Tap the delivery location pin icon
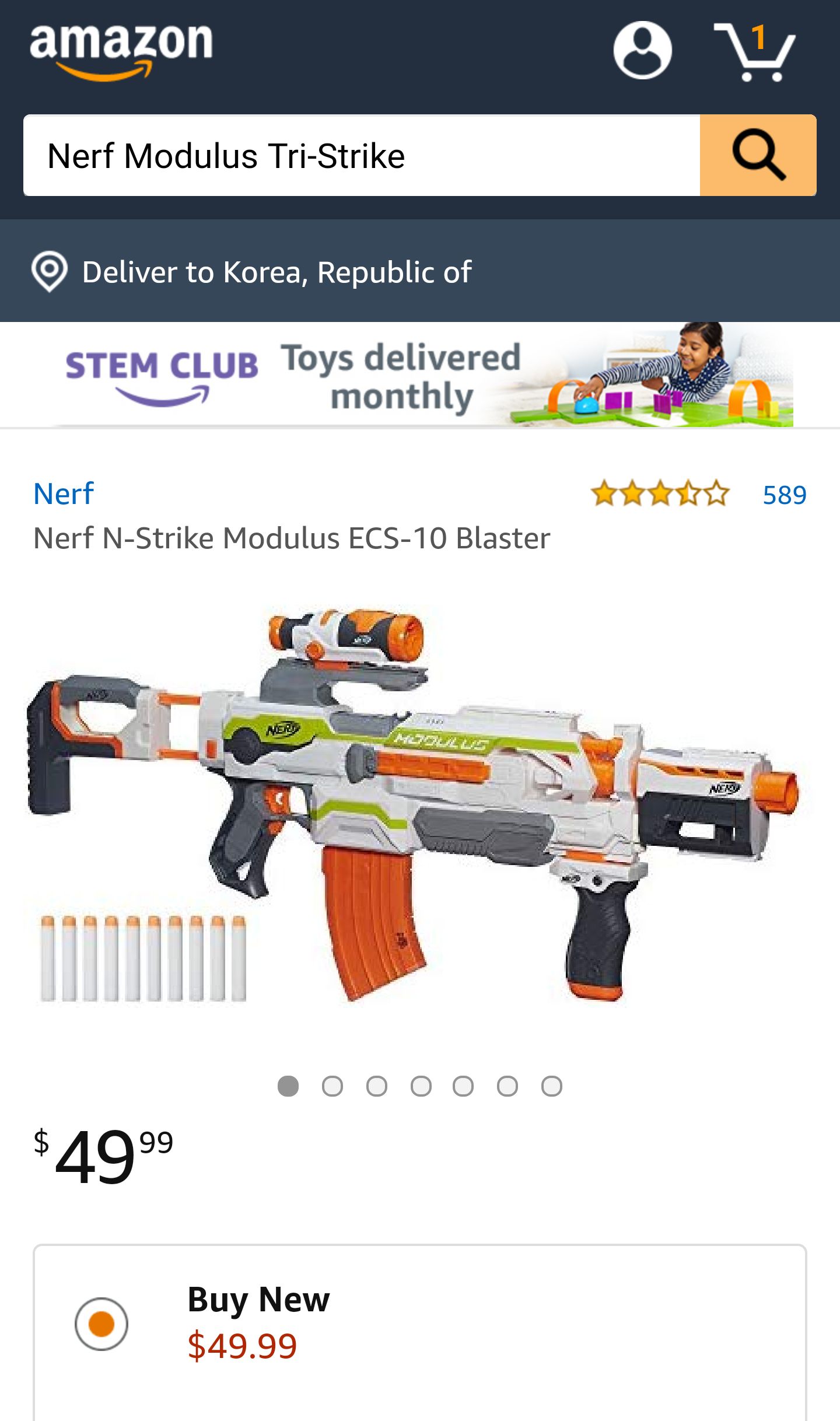This screenshot has height=1421, width=840. [50, 271]
